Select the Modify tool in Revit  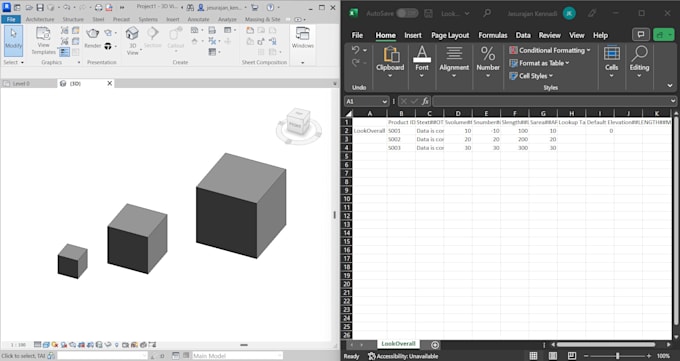[x=13, y=41]
